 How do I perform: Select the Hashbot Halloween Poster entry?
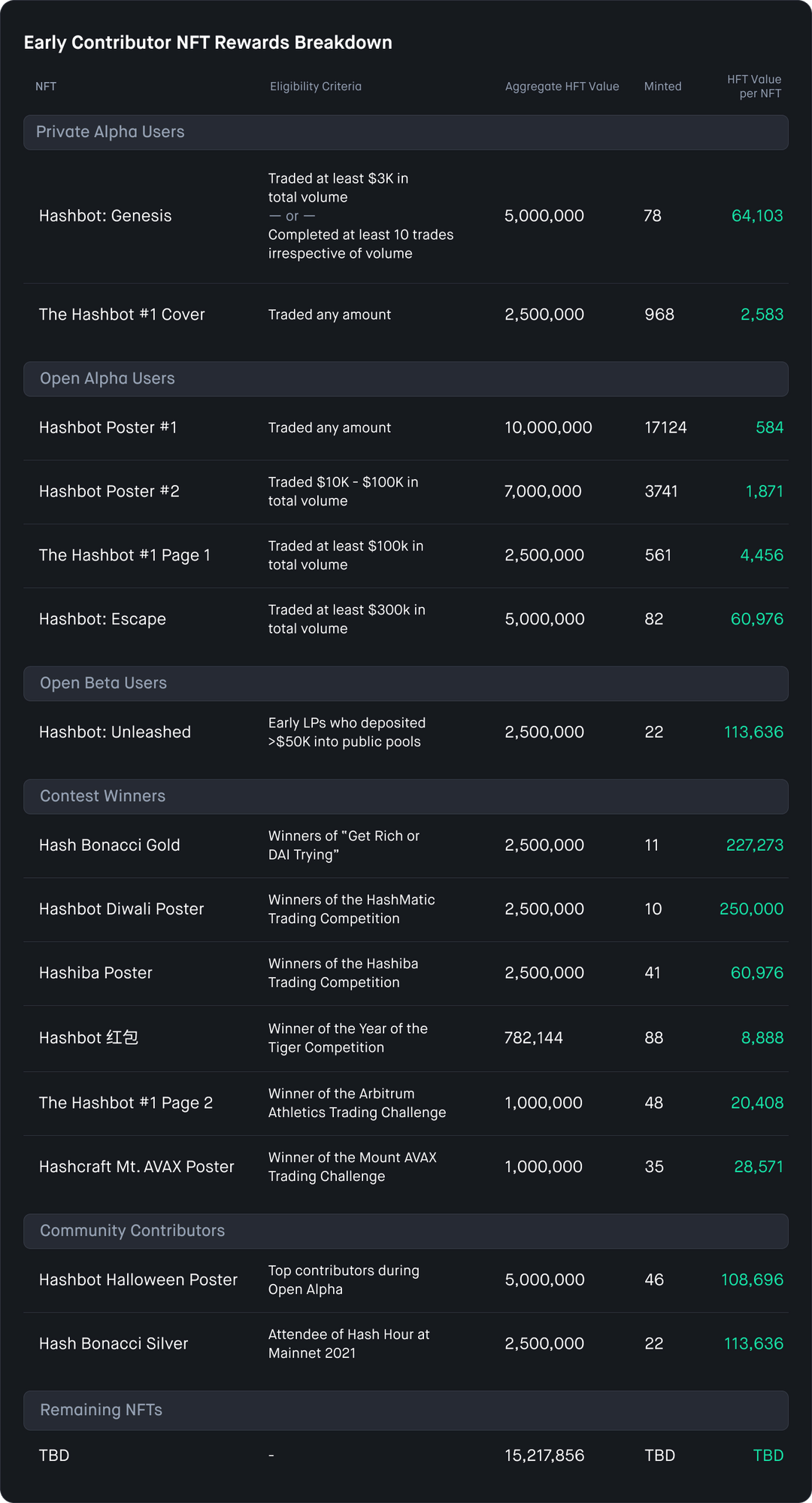[x=138, y=1280]
